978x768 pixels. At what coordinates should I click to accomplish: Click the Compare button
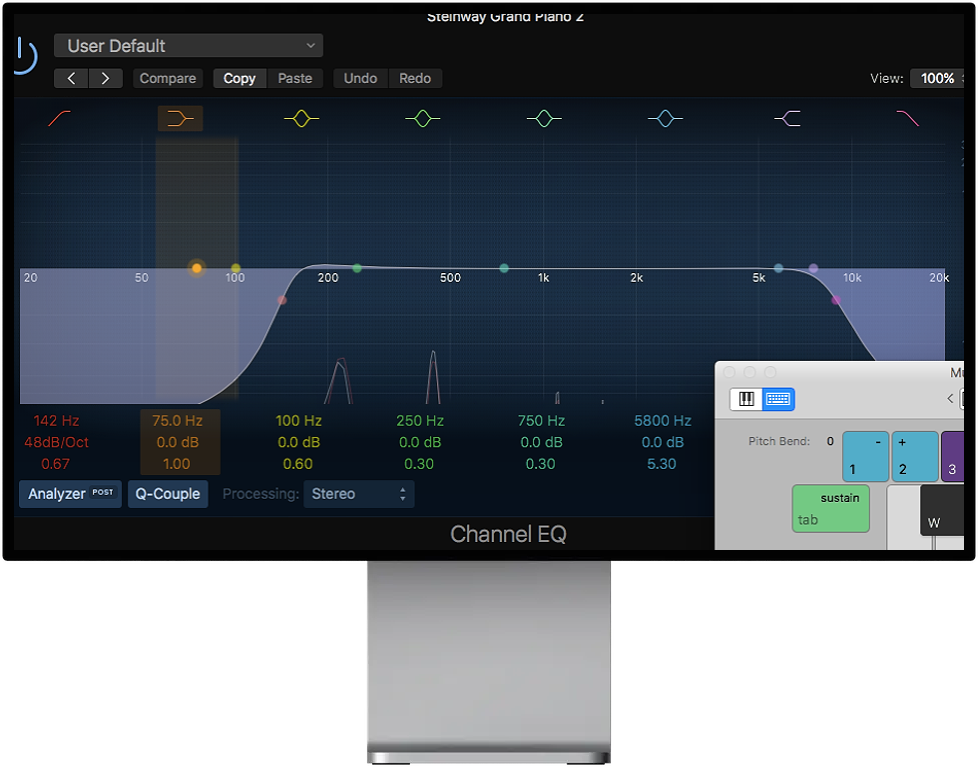(167, 79)
